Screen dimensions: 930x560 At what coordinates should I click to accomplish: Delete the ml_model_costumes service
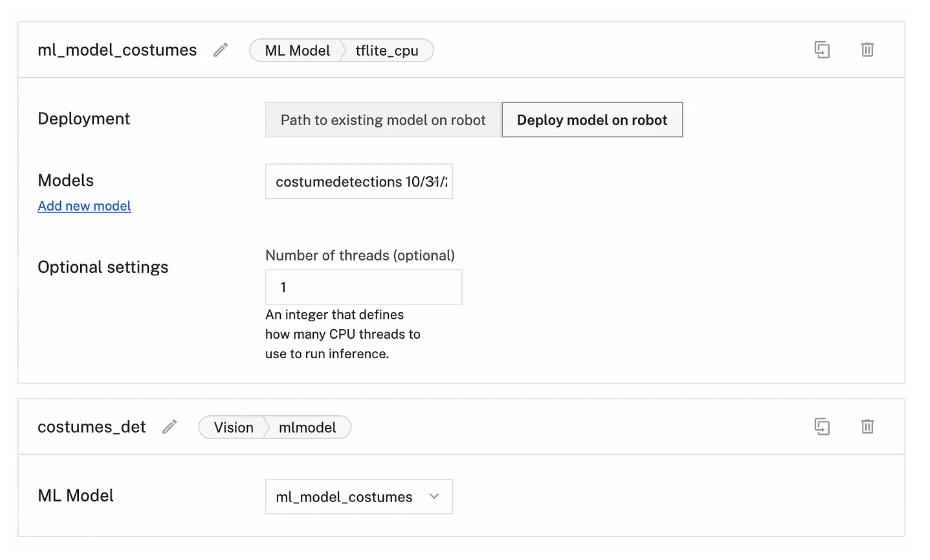point(867,50)
